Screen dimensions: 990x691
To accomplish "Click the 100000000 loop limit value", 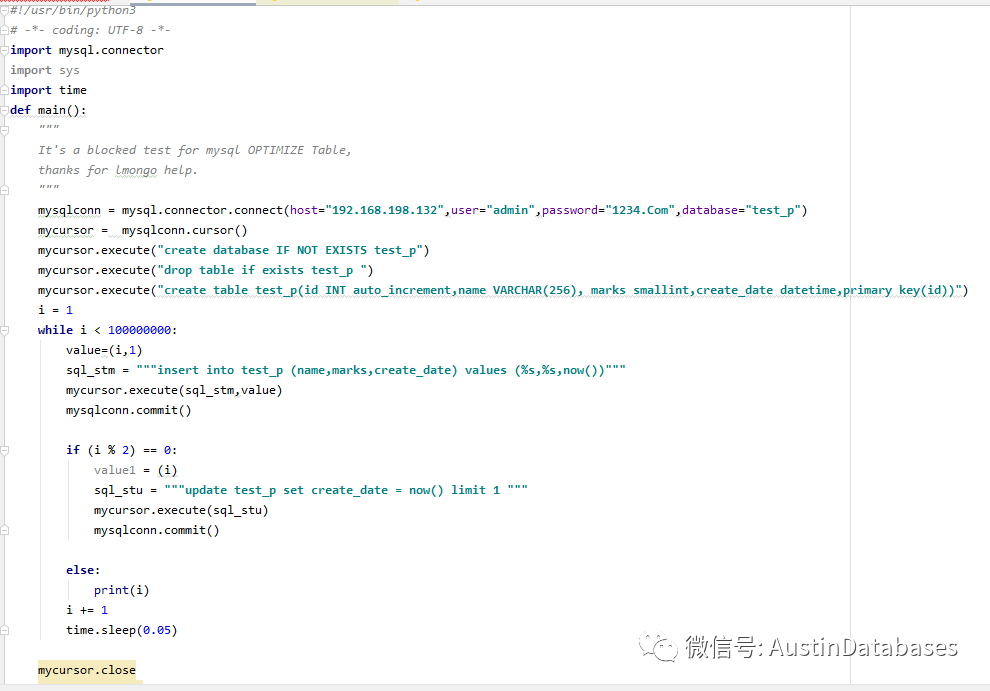I will click(137, 330).
